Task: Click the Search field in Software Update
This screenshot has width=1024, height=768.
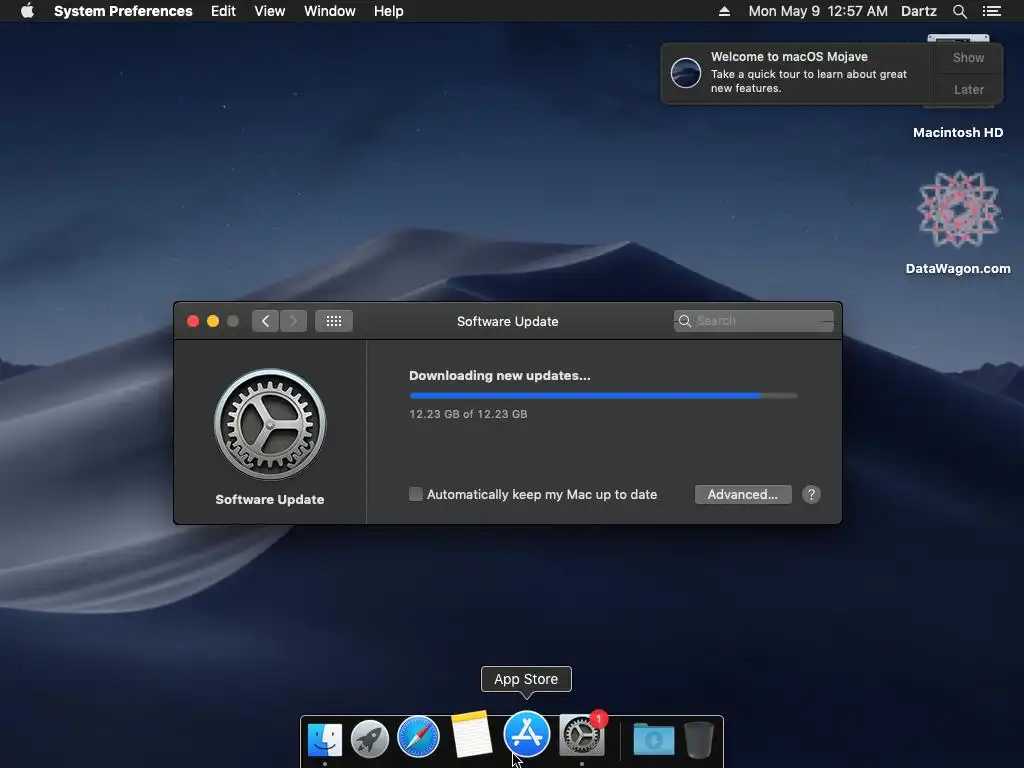Action: (754, 321)
